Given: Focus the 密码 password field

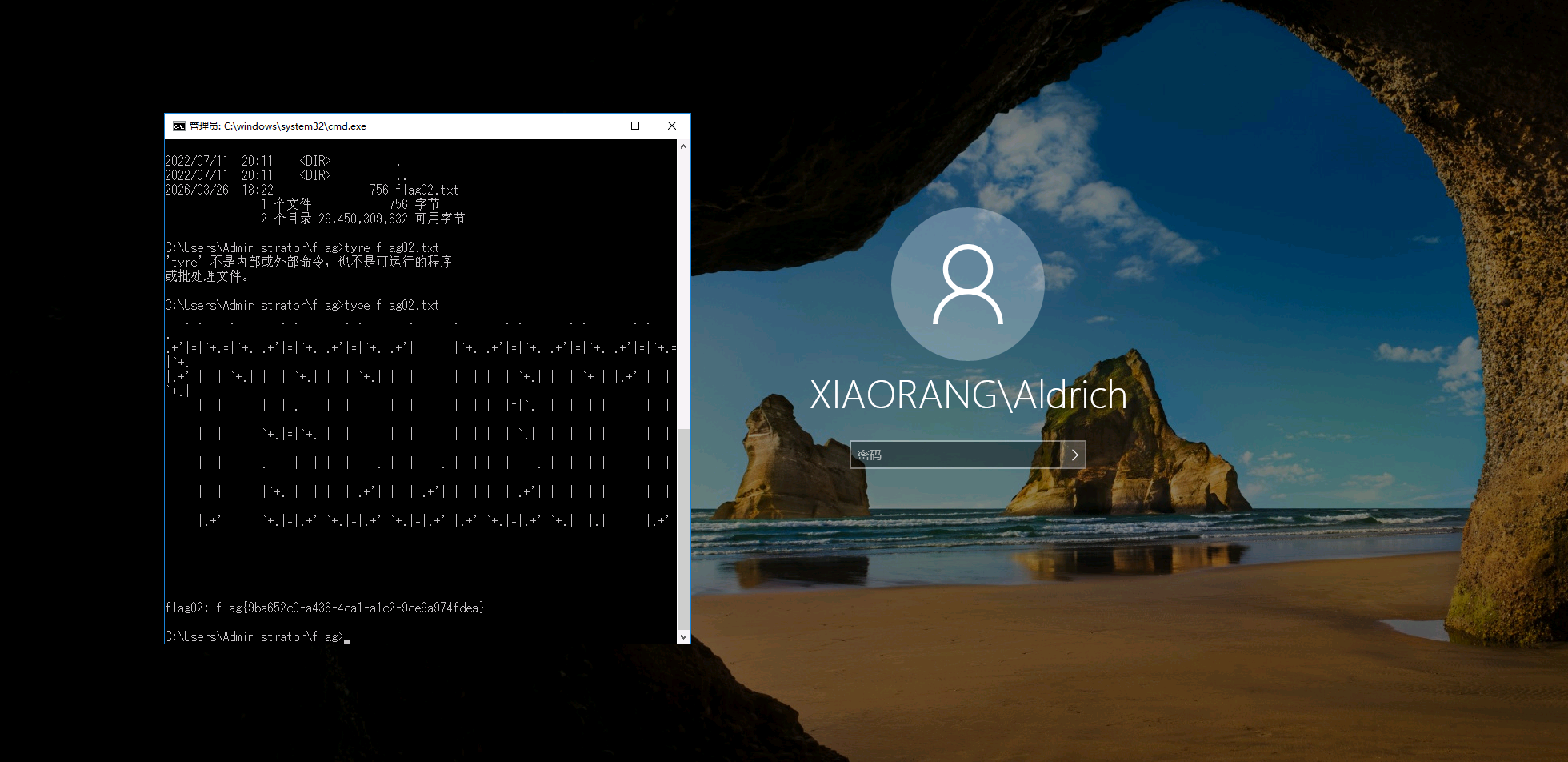Looking at the screenshot, I should pos(955,455).
